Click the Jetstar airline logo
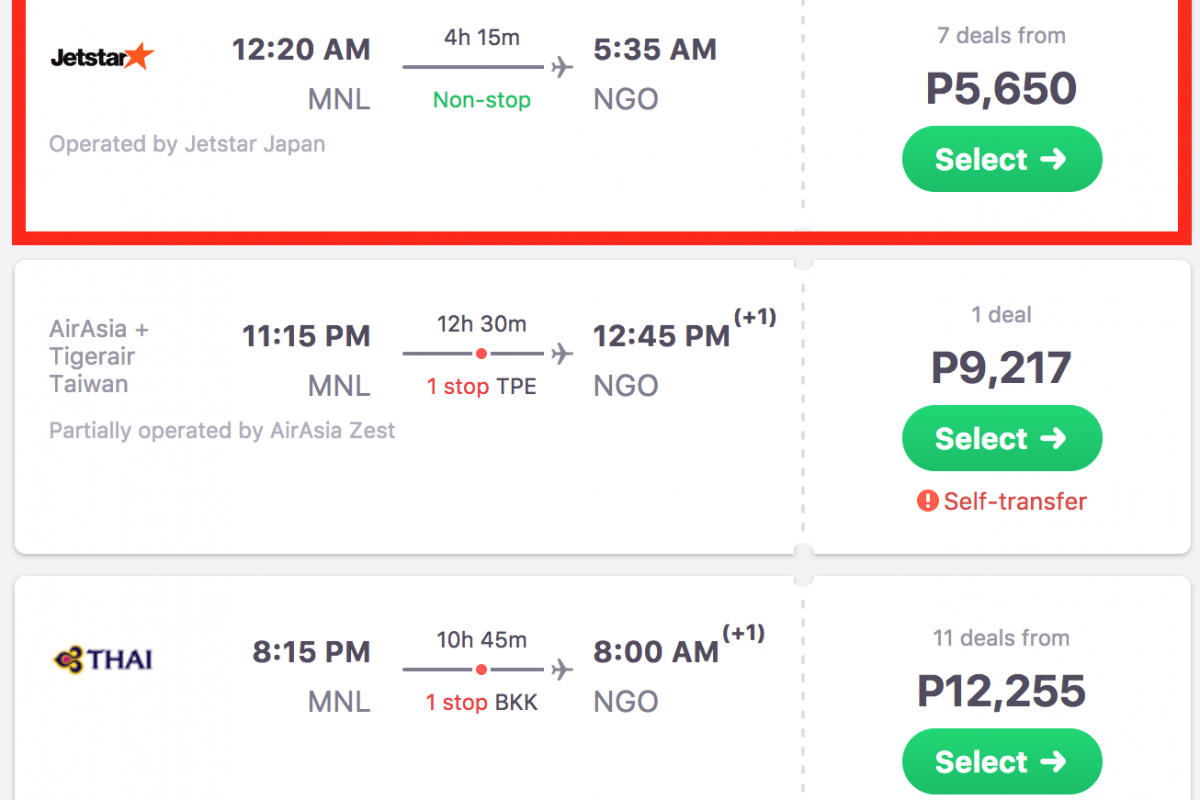 [x=102, y=57]
